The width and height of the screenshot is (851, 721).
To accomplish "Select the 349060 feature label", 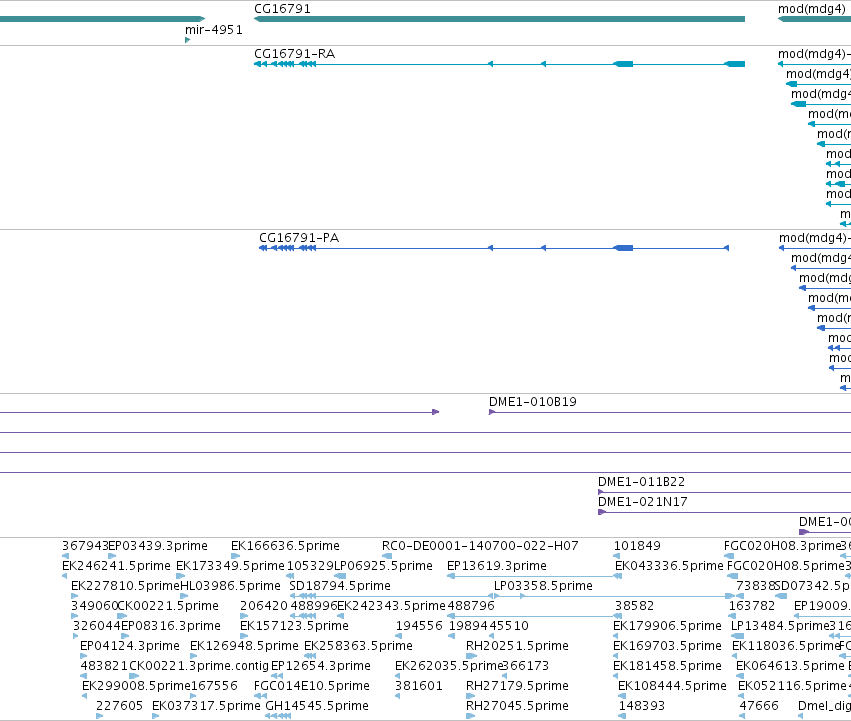I will point(94,606).
